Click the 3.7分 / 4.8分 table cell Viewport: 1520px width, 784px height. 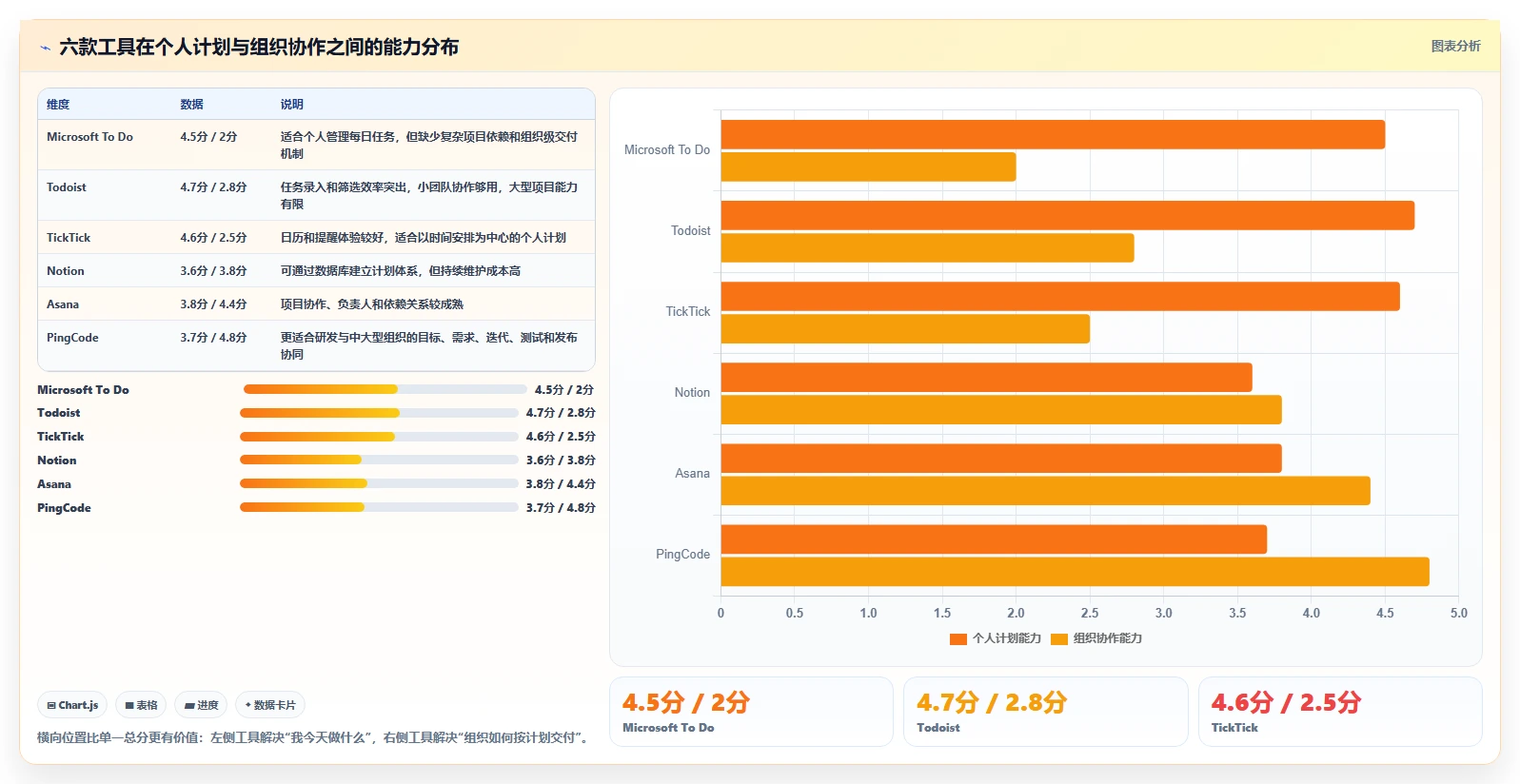(x=213, y=338)
